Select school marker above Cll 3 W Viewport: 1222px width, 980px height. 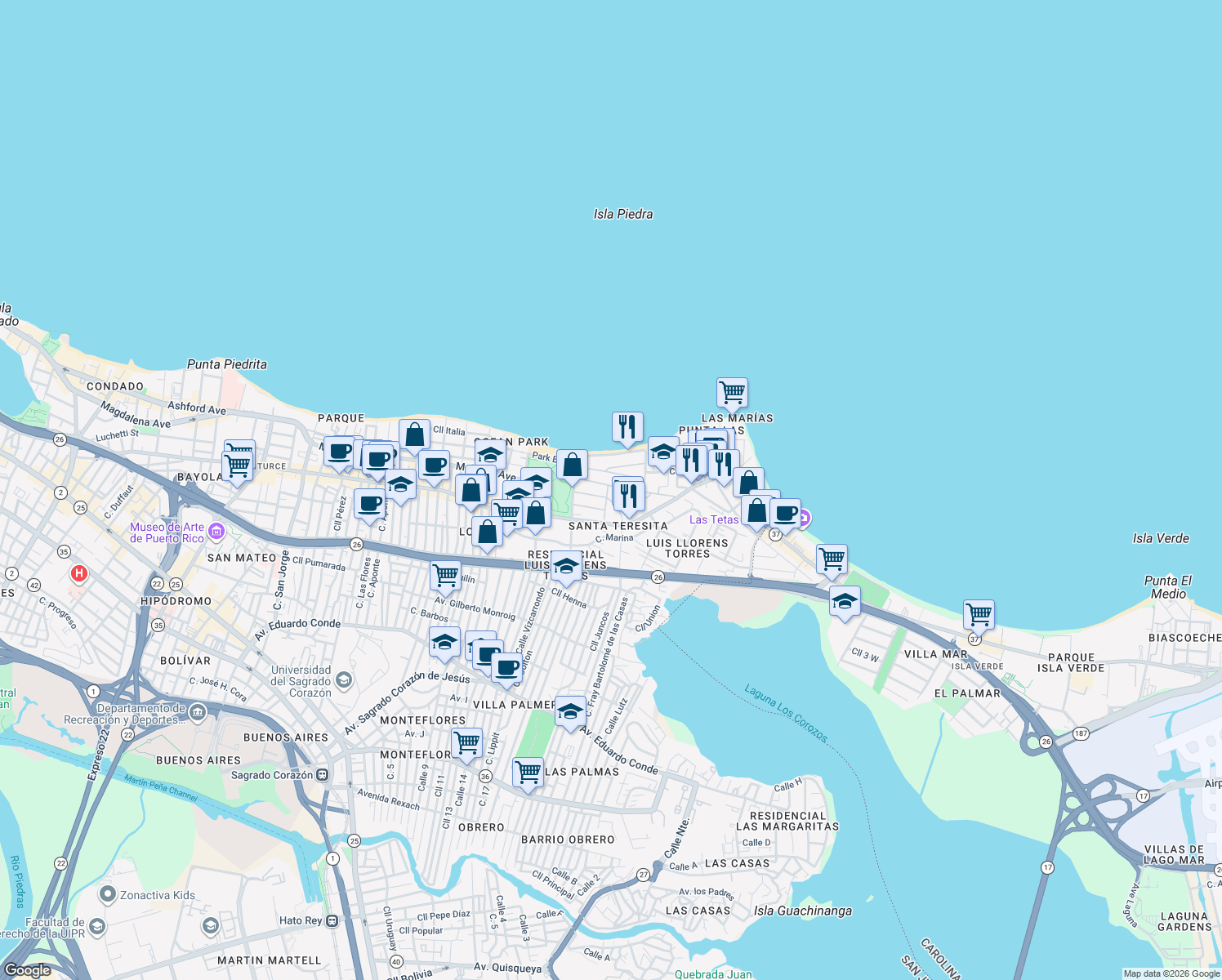(845, 602)
